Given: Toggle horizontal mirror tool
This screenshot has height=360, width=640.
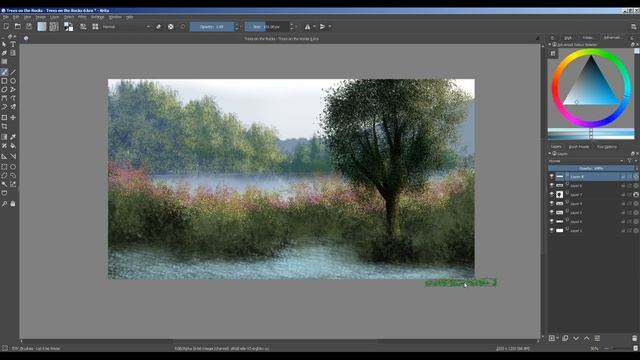Looking at the screenshot, I should 307,27.
